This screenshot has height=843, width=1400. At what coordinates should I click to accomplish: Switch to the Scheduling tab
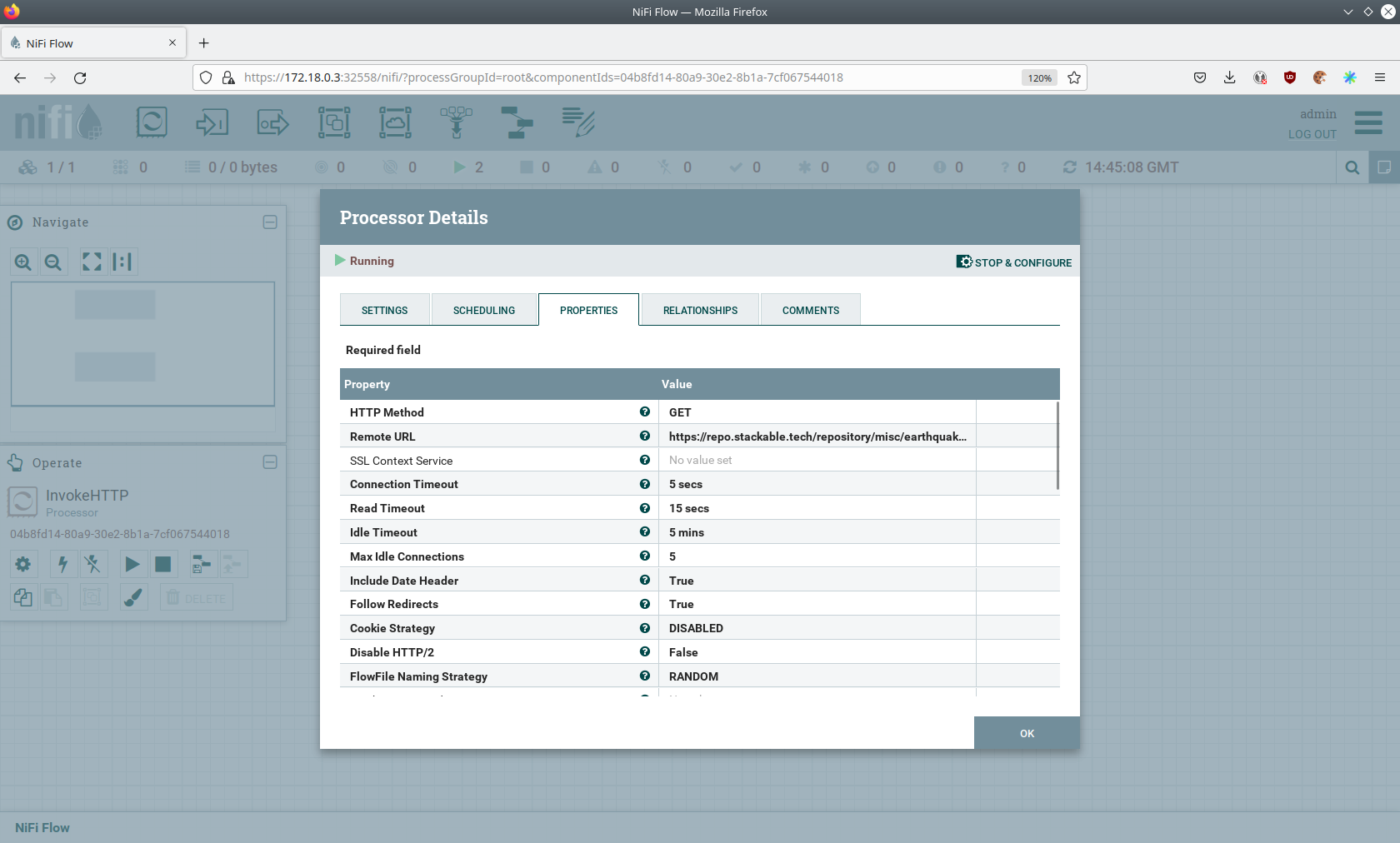[x=483, y=310]
